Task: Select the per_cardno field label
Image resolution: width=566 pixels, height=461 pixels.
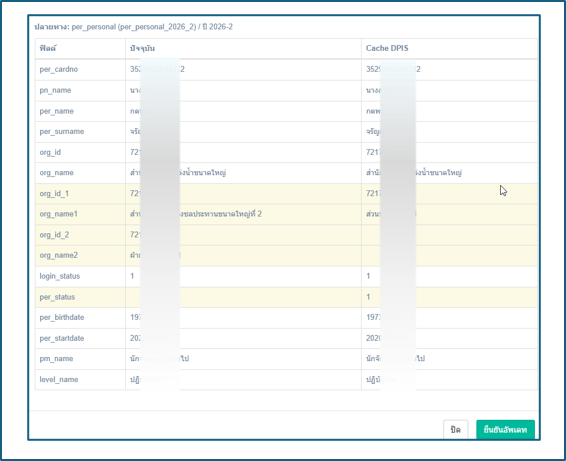Action: point(58,69)
